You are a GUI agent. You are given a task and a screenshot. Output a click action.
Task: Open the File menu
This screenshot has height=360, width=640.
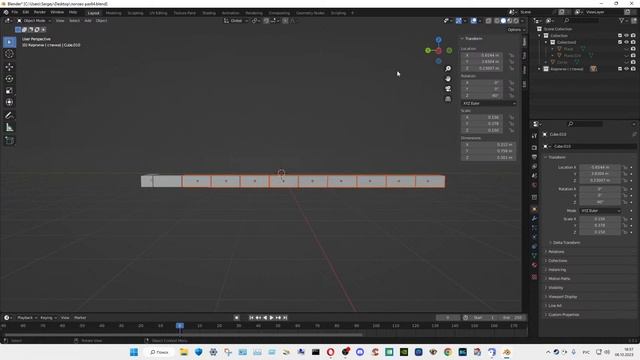pos(15,12)
